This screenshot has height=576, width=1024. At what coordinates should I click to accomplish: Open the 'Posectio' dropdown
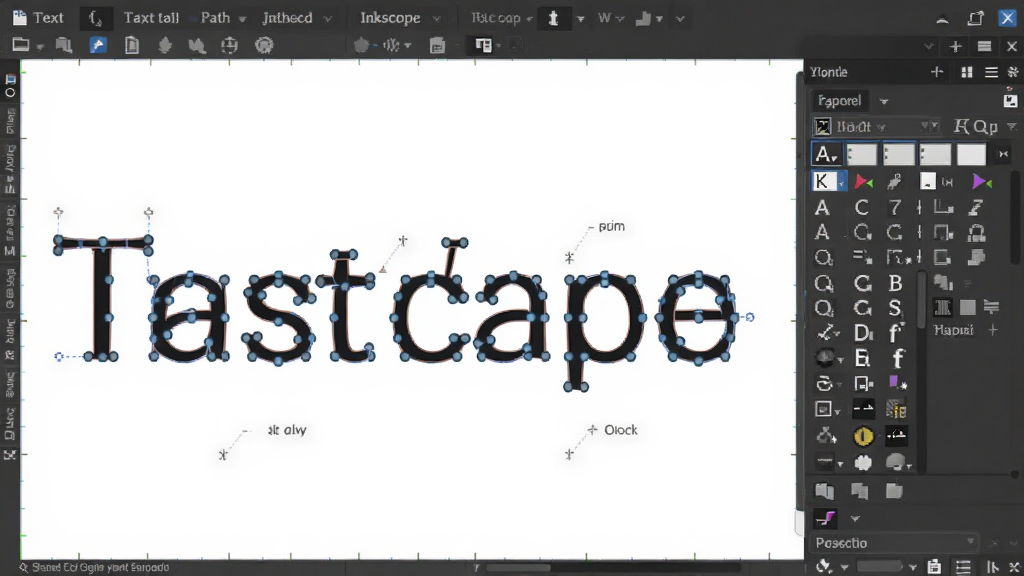[895, 543]
